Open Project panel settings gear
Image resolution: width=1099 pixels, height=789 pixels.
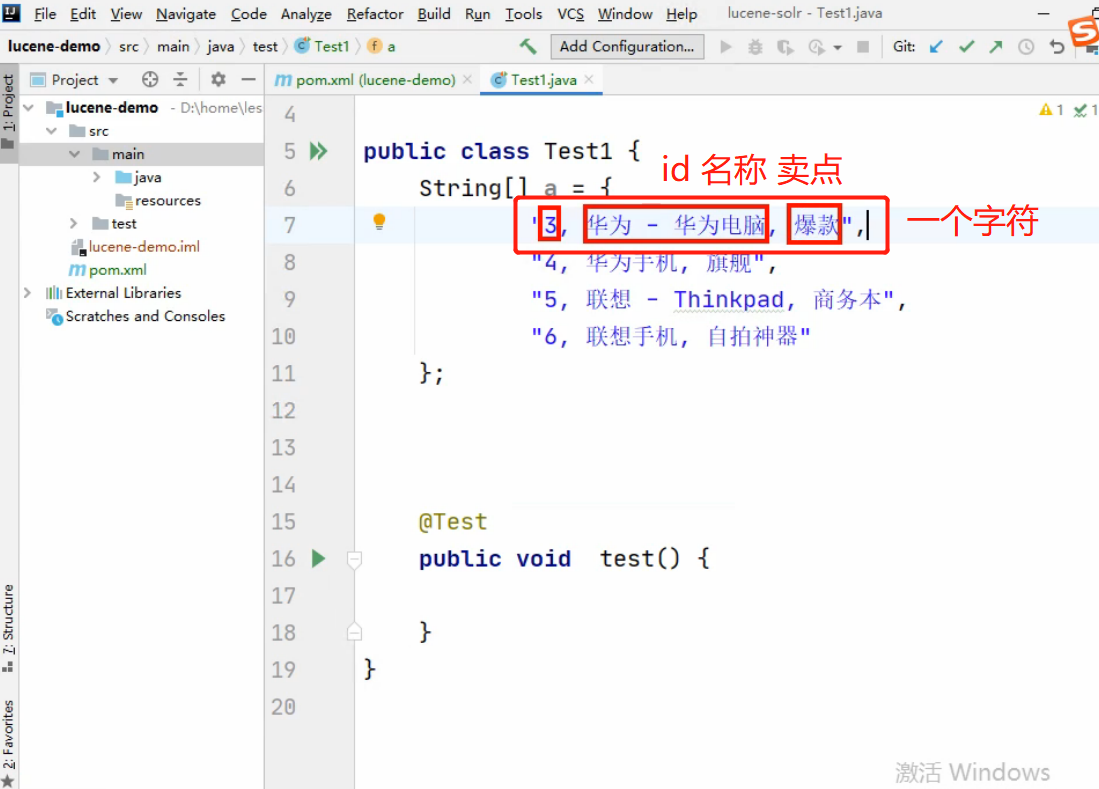[x=218, y=79]
